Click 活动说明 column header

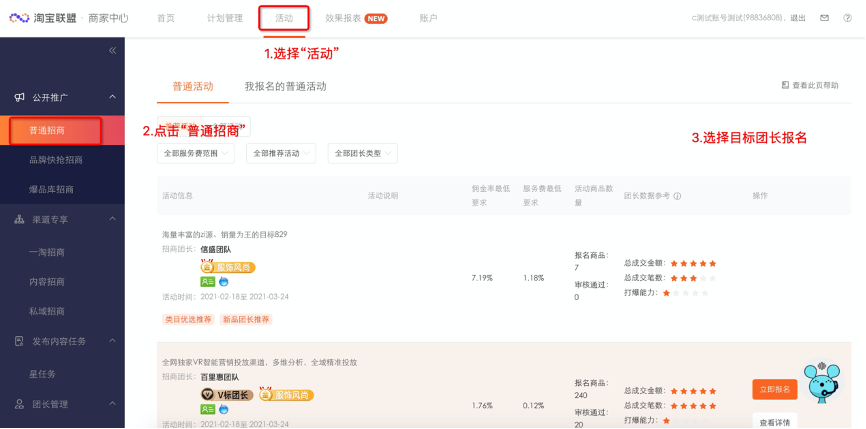383,196
